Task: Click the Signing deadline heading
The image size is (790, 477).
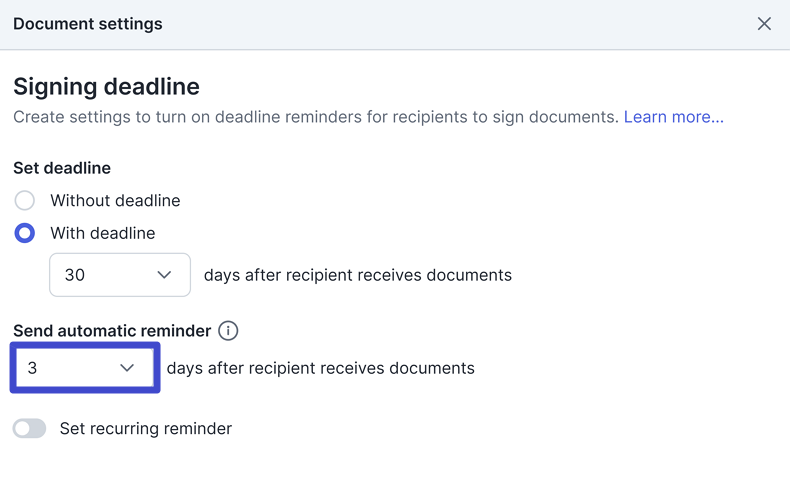Action: pos(106,86)
